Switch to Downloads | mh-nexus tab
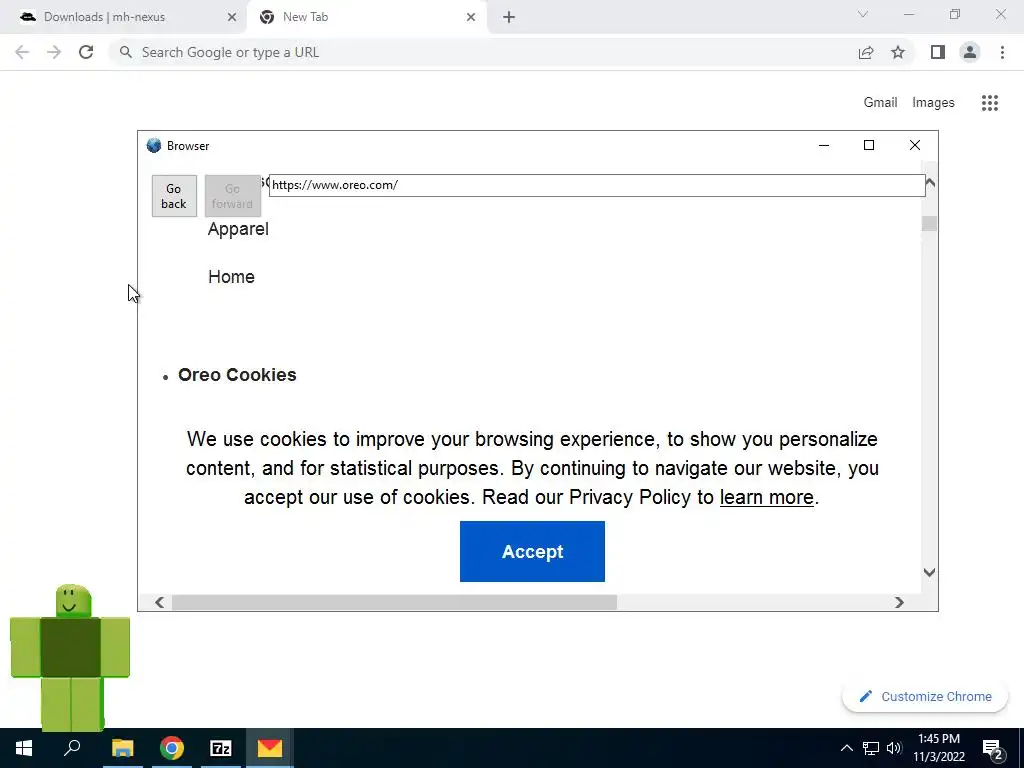 pyautogui.click(x=124, y=17)
